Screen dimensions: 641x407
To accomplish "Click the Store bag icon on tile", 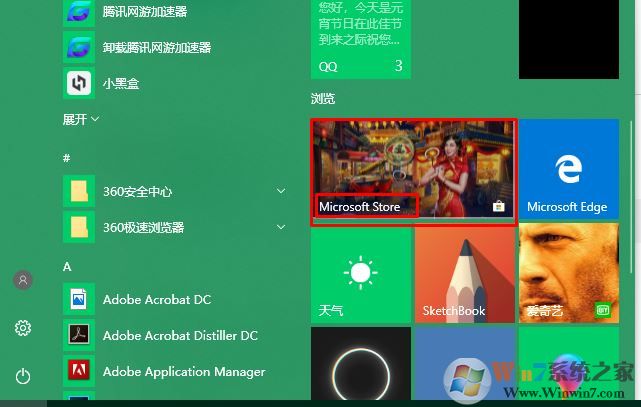I will click(x=498, y=206).
